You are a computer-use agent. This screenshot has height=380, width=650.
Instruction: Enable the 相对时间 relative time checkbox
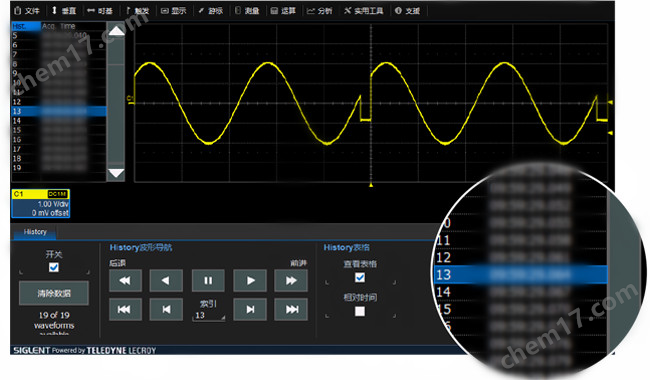point(360,311)
